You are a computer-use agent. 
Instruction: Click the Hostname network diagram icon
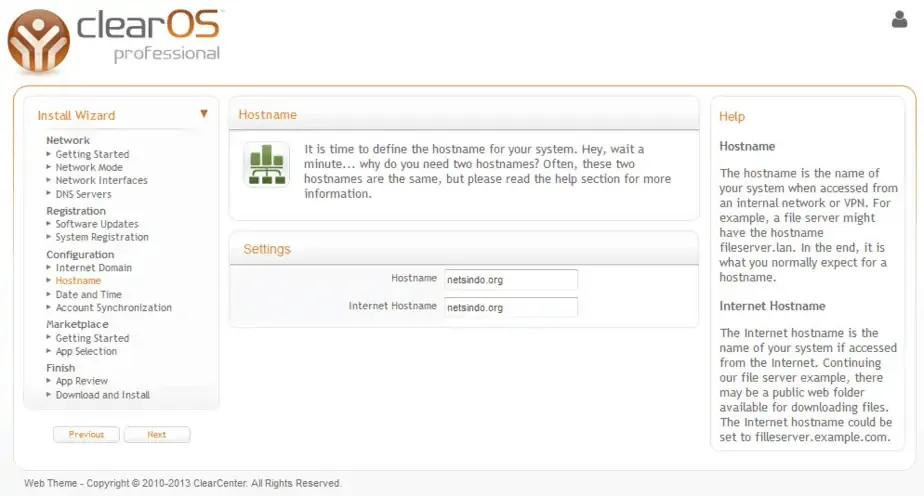tap(266, 165)
